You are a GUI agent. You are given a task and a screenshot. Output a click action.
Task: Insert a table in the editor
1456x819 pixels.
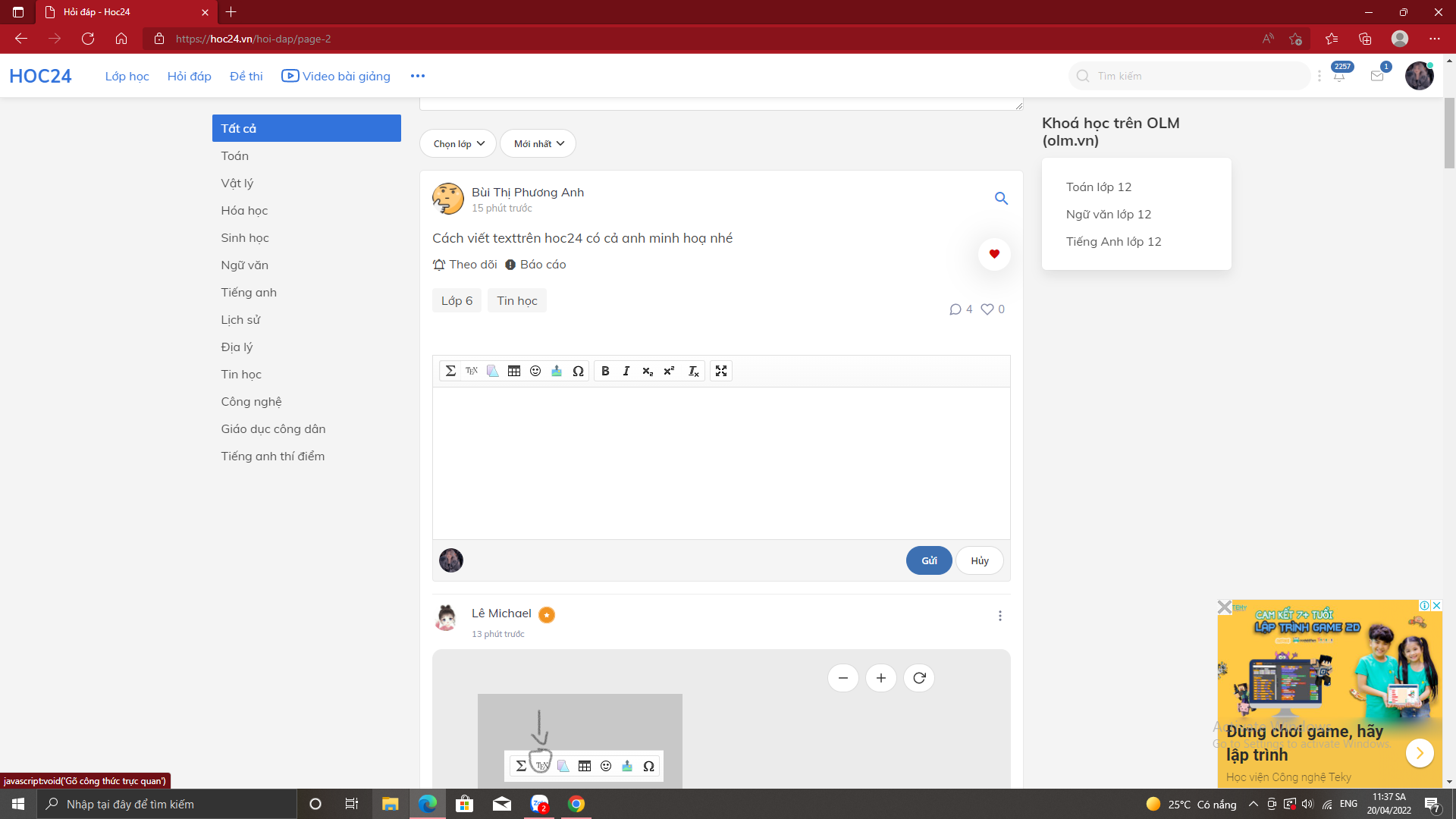click(x=514, y=371)
